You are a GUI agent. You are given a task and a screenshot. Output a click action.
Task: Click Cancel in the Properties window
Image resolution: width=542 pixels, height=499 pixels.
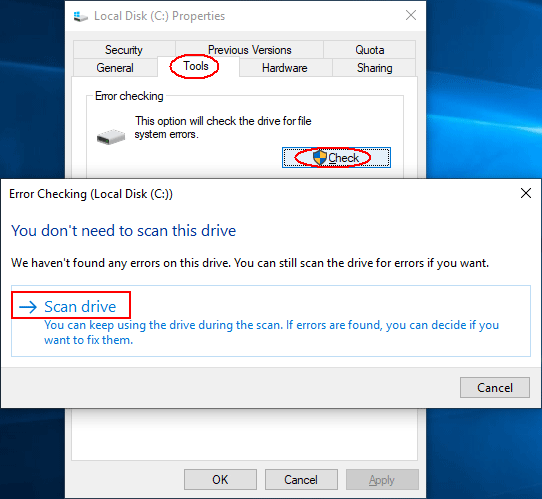click(x=301, y=480)
